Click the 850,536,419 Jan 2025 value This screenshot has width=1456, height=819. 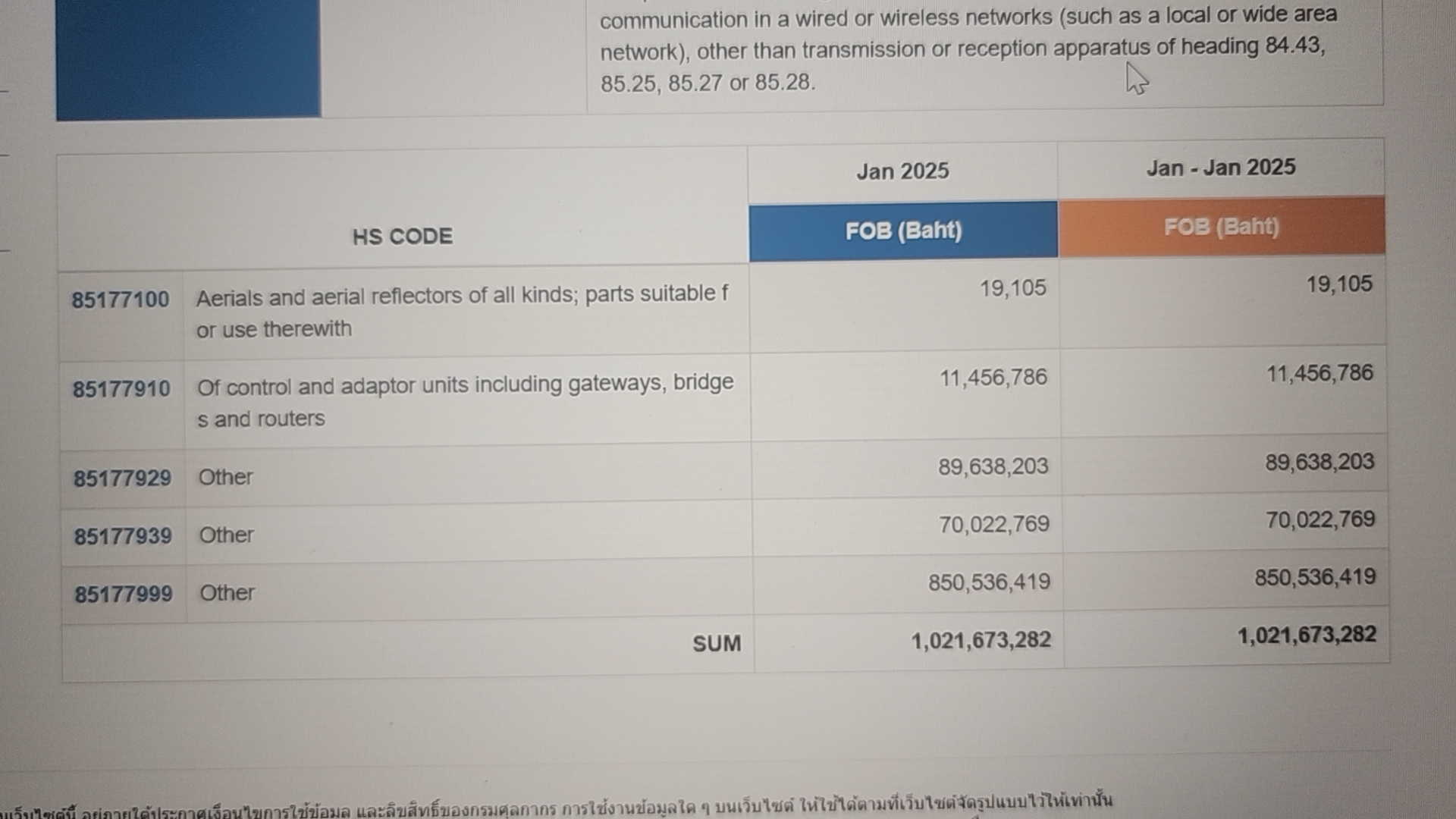pos(990,582)
